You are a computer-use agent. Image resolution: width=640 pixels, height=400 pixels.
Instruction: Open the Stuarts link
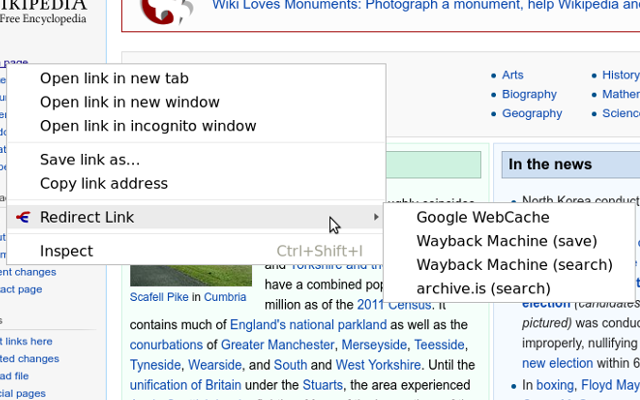pyautogui.click(x=322, y=385)
